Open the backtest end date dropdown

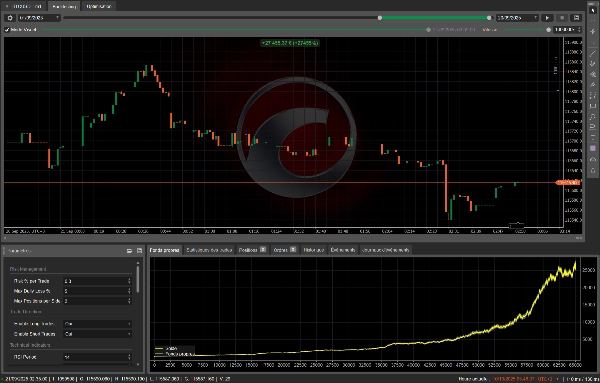[517, 18]
